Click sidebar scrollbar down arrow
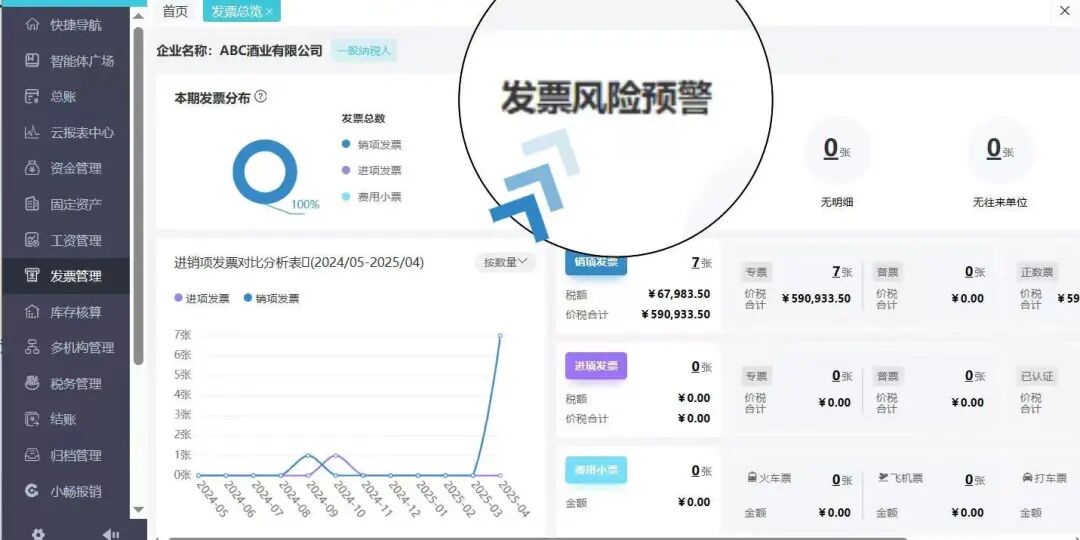1080x540 pixels. click(x=138, y=510)
